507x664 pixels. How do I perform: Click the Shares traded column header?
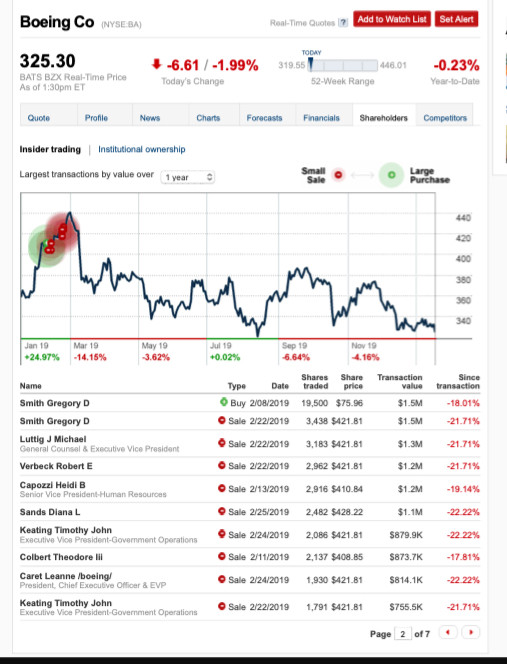315,381
